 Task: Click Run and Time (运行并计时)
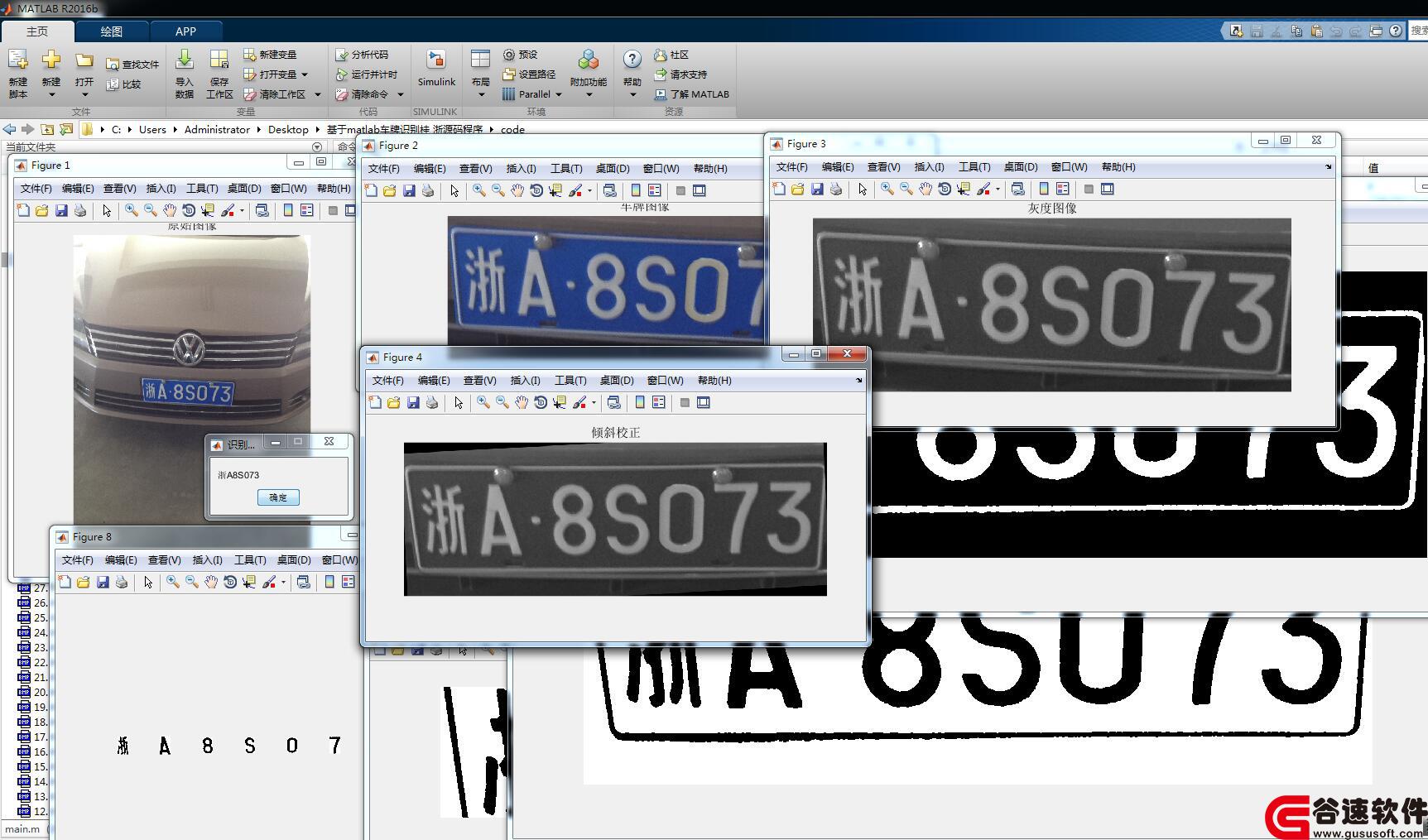[367, 74]
